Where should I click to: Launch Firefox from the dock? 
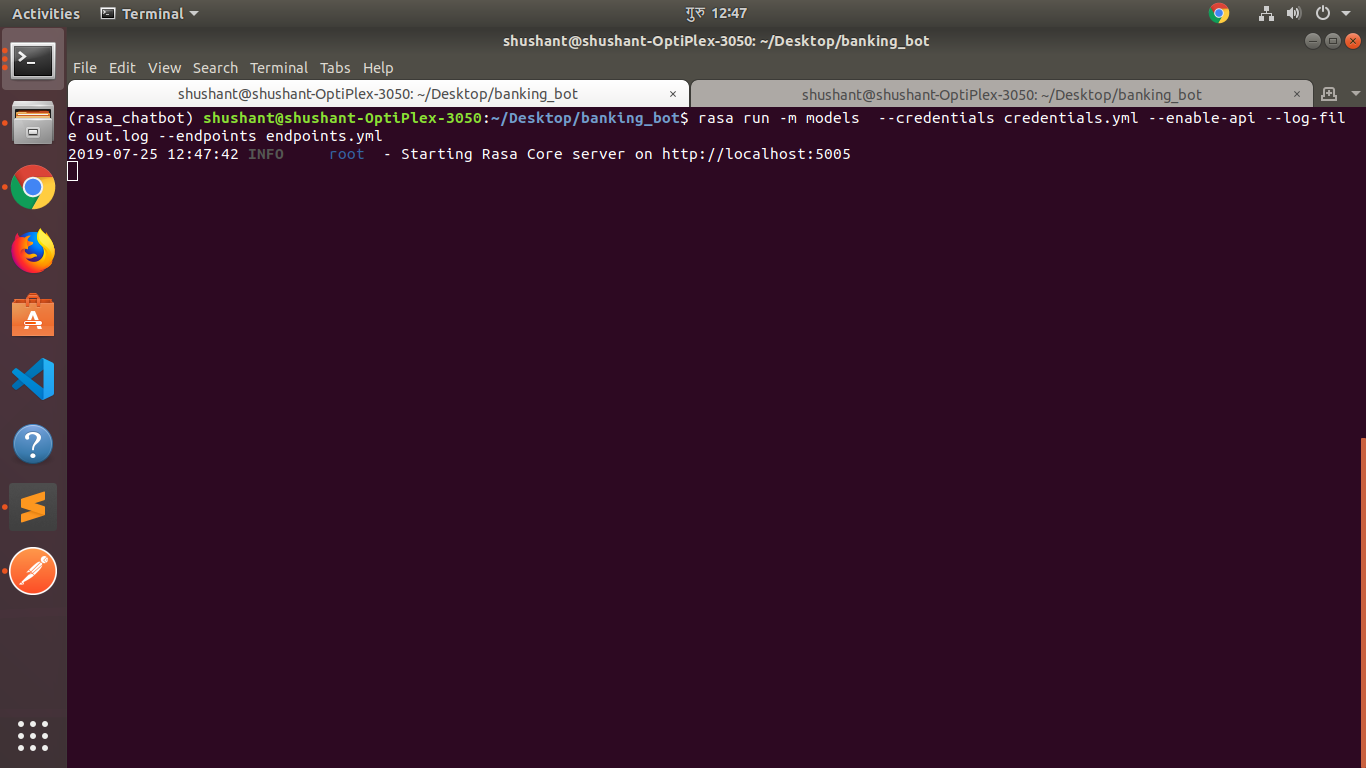[33, 251]
